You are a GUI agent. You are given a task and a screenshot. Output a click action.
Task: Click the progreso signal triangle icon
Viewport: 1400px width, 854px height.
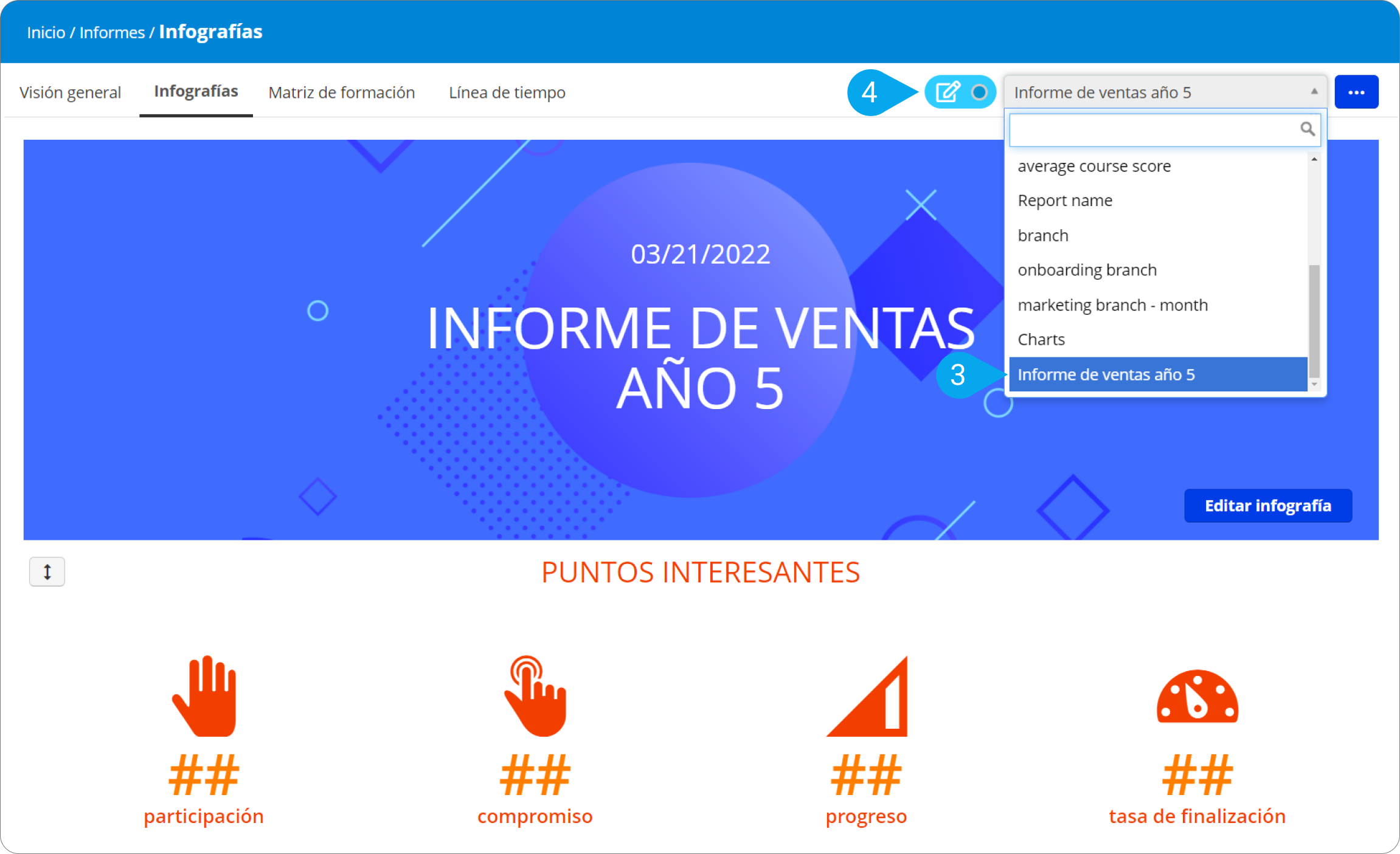867,697
